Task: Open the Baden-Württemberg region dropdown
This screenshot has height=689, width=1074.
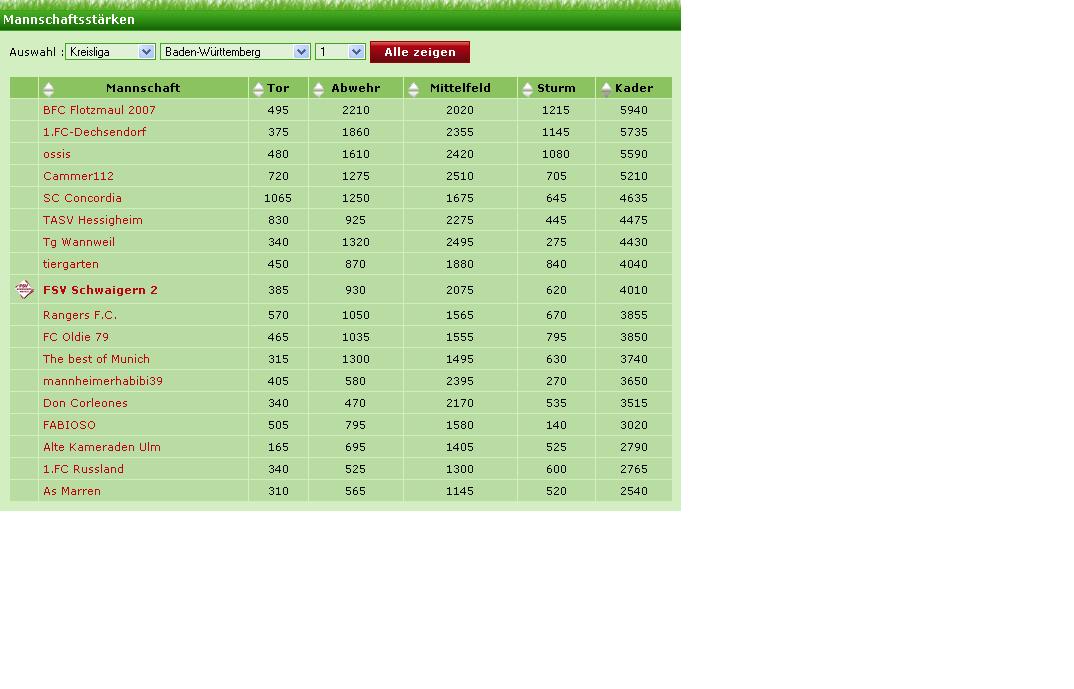Action: (235, 52)
